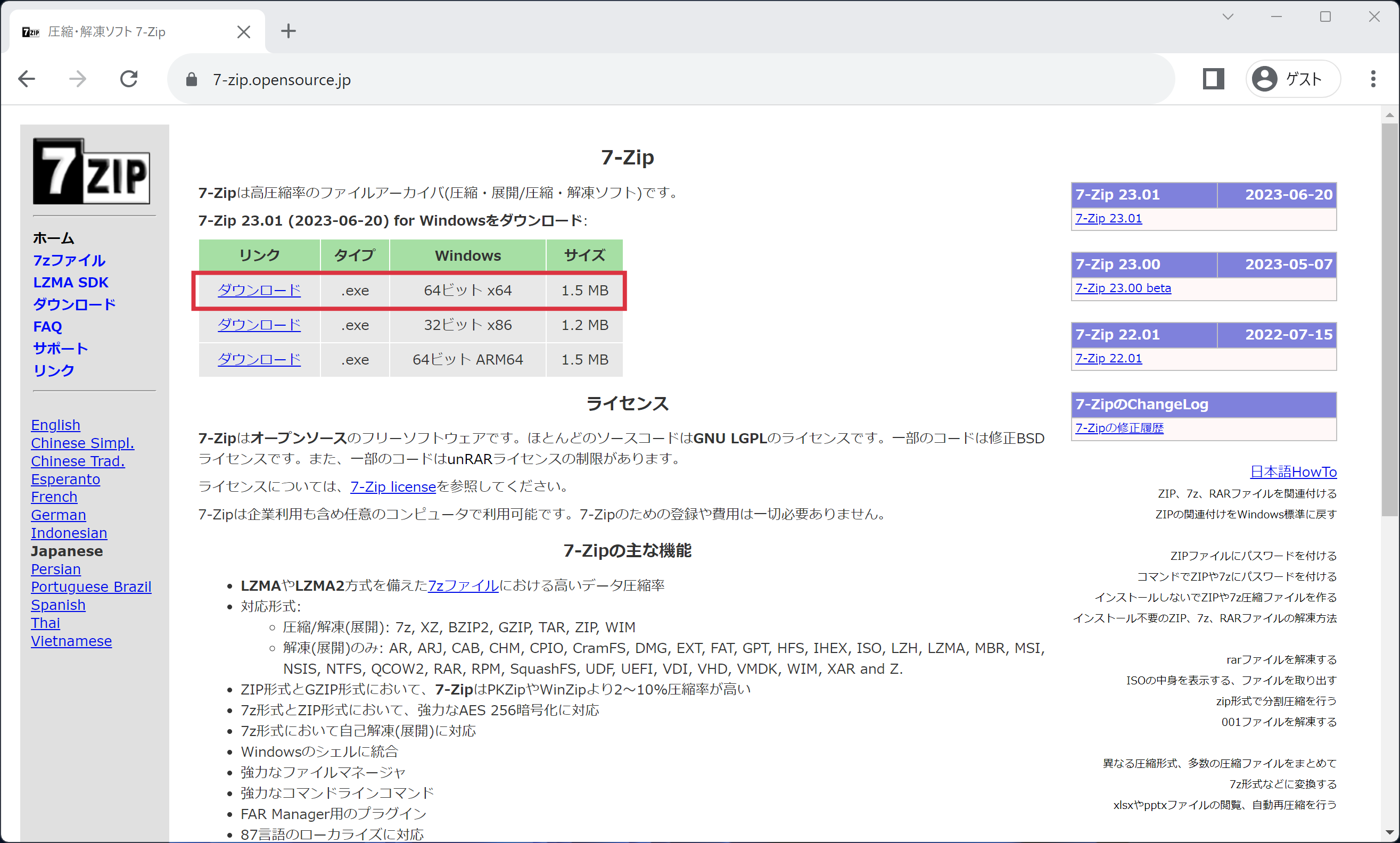Click the 7-Zip logo image
The image size is (1400, 843).
pos(92,171)
